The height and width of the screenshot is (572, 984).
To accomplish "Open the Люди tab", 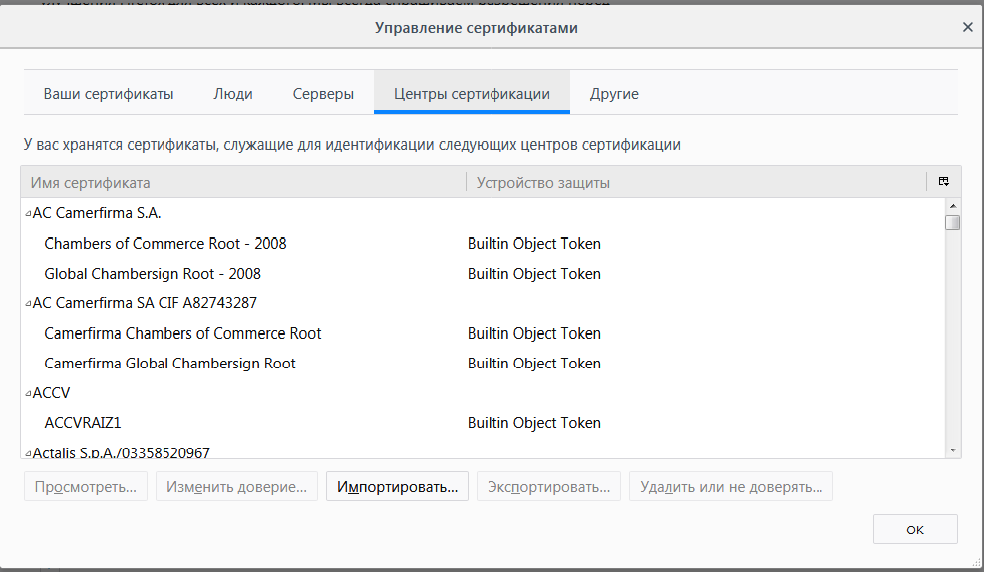I will [x=233, y=94].
